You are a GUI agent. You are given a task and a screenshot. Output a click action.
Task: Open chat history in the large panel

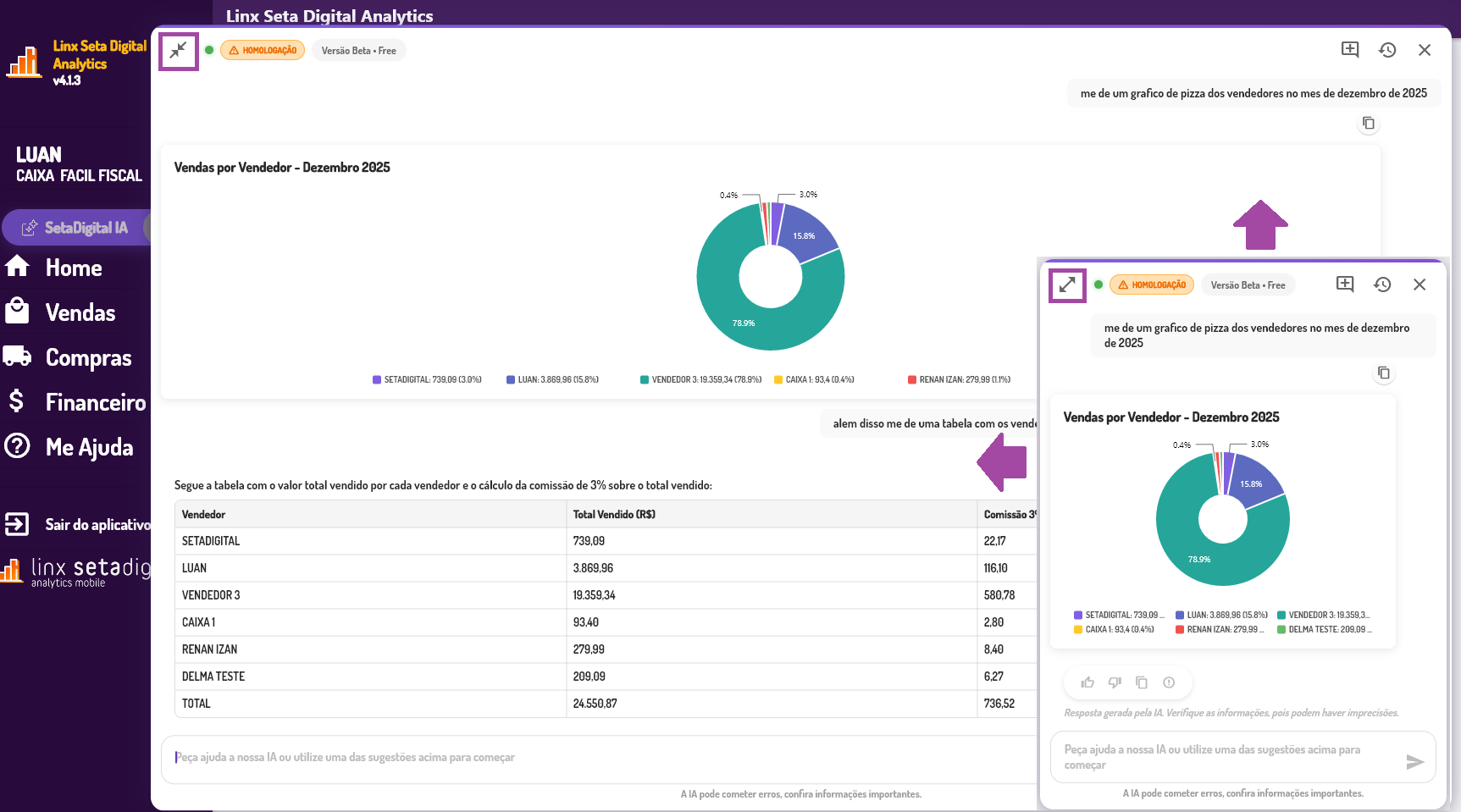(x=1387, y=50)
